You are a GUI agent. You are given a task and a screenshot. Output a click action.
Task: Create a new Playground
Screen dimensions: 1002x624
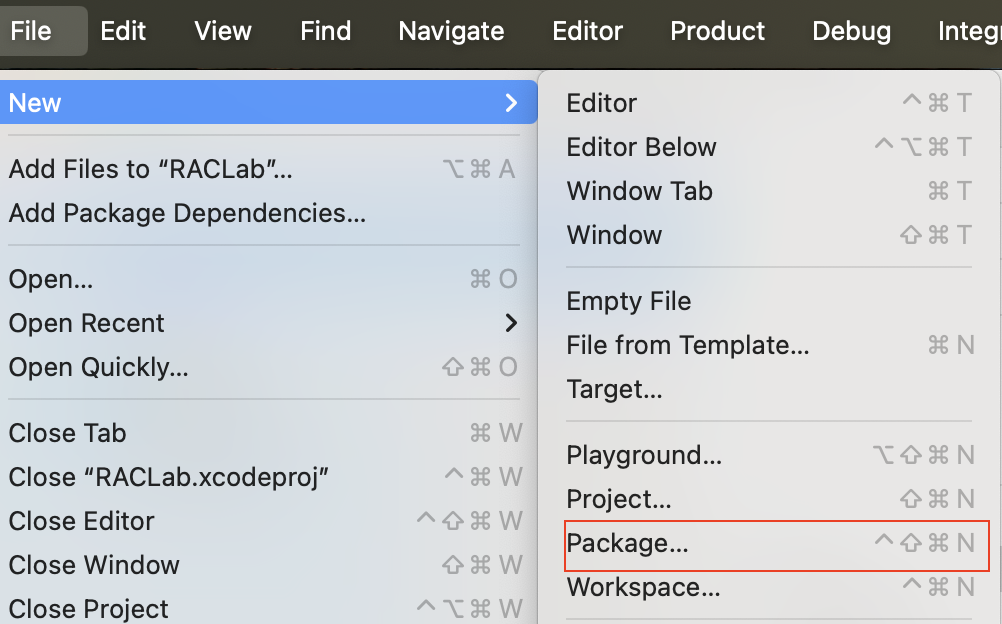tap(644, 455)
